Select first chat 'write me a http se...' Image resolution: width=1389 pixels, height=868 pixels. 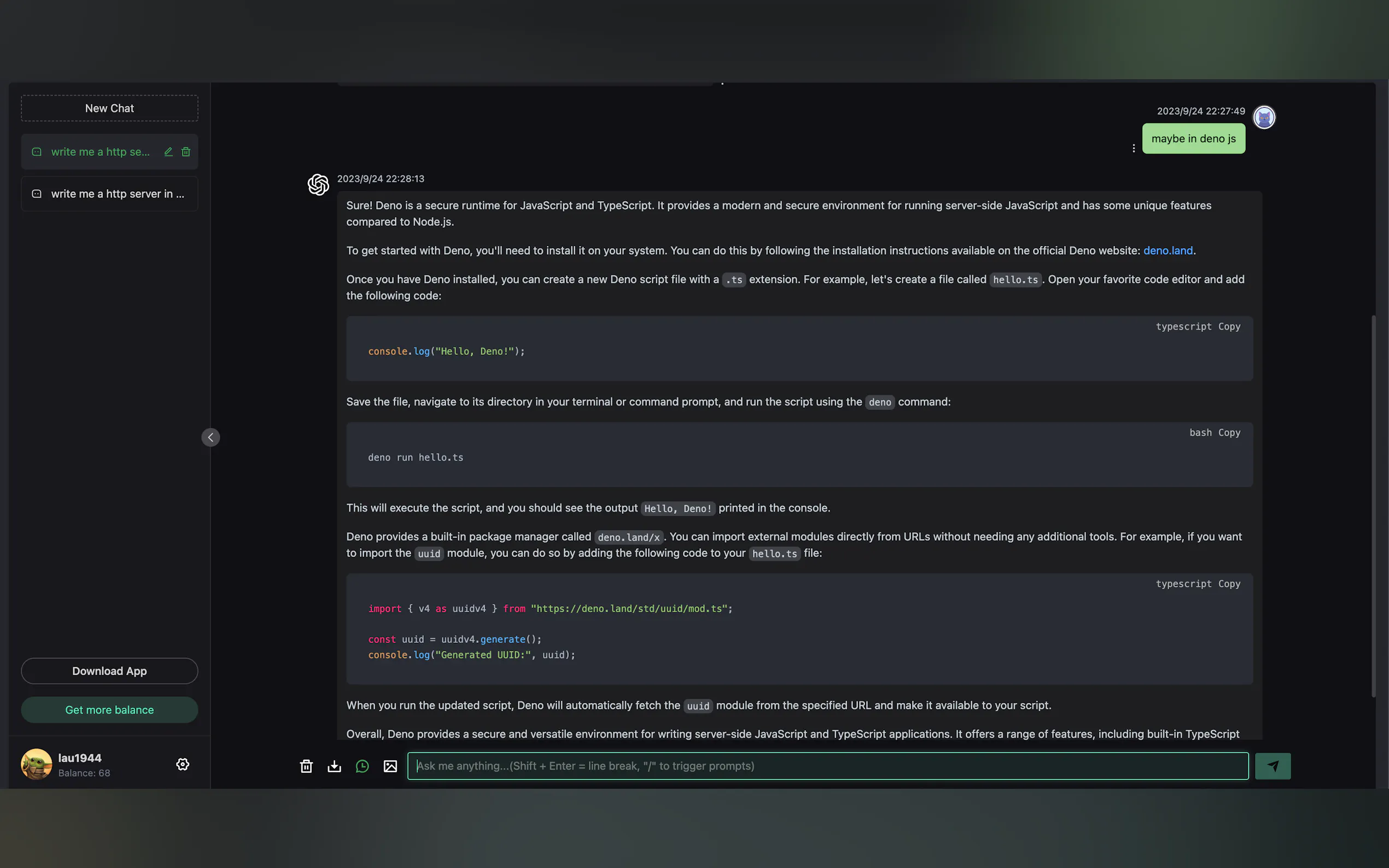coord(100,151)
